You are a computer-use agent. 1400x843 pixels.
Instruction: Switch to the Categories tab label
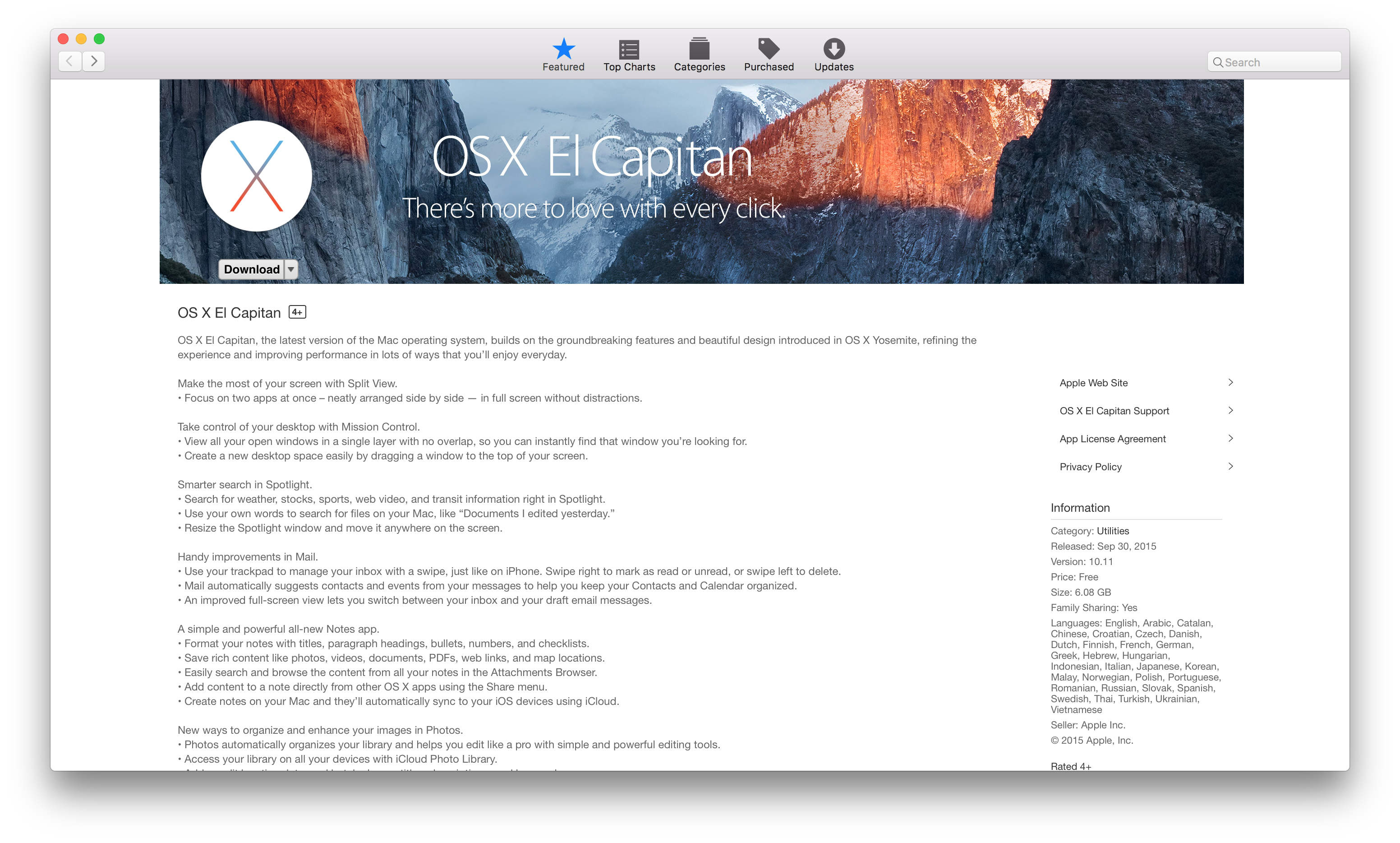click(699, 67)
